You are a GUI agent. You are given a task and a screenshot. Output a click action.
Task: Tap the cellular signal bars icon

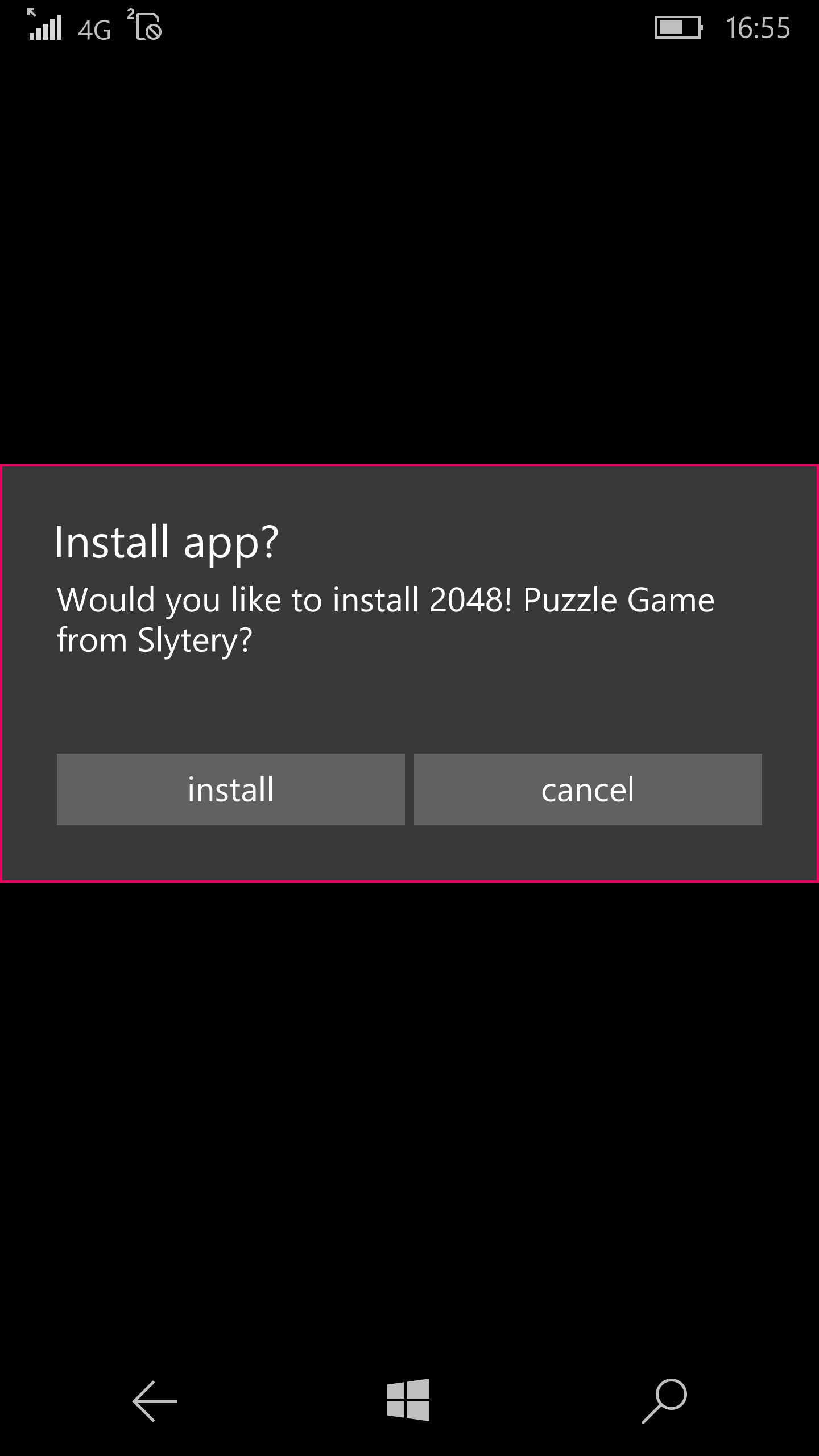[45, 28]
